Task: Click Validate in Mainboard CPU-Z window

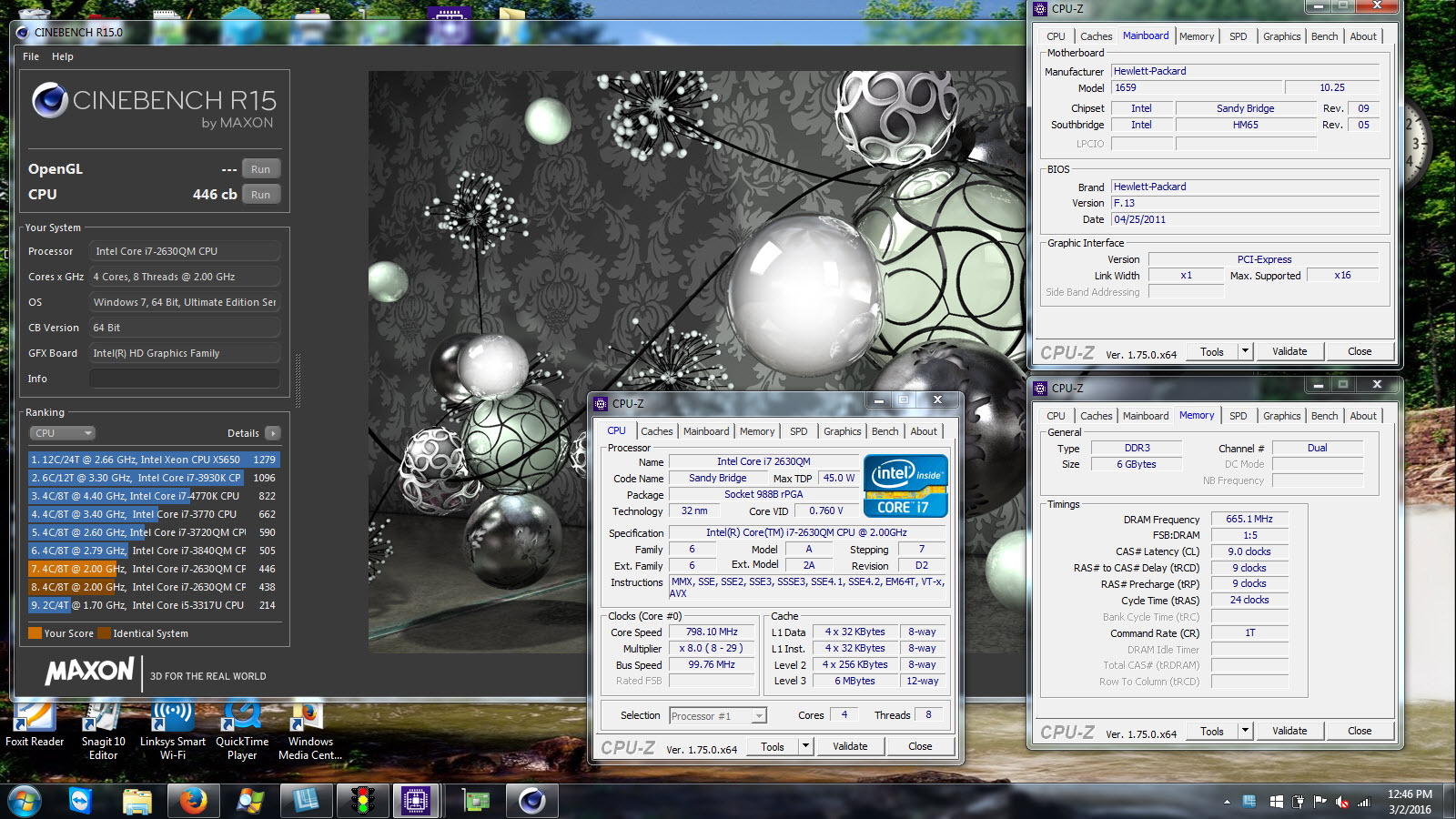Action: 1289,351
